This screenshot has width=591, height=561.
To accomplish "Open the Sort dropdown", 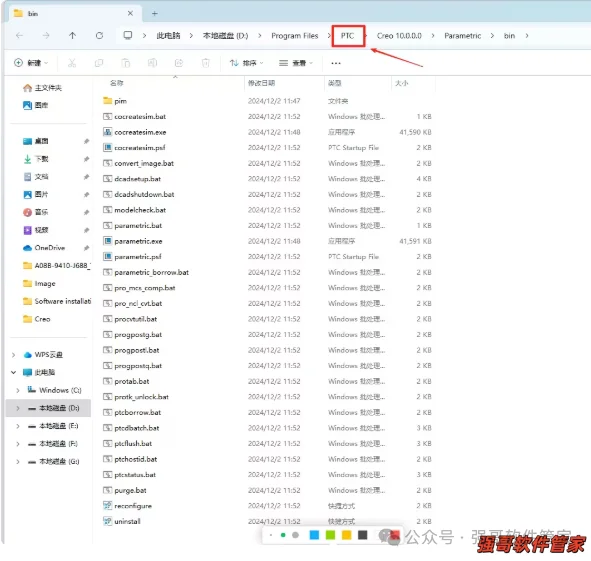I will click(x=247, y=63).
